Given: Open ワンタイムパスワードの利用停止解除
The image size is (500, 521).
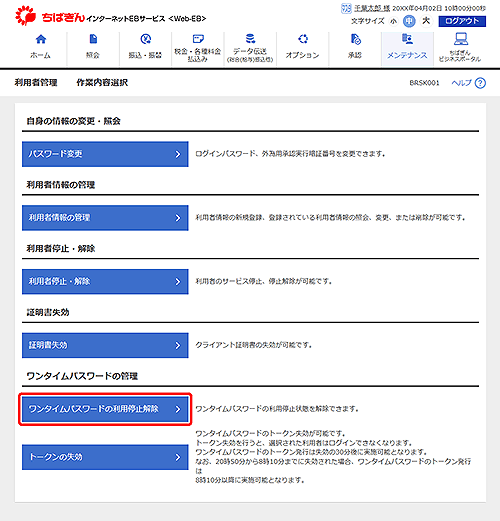Looking at the screenshot, I should click(x=105, y=409).
